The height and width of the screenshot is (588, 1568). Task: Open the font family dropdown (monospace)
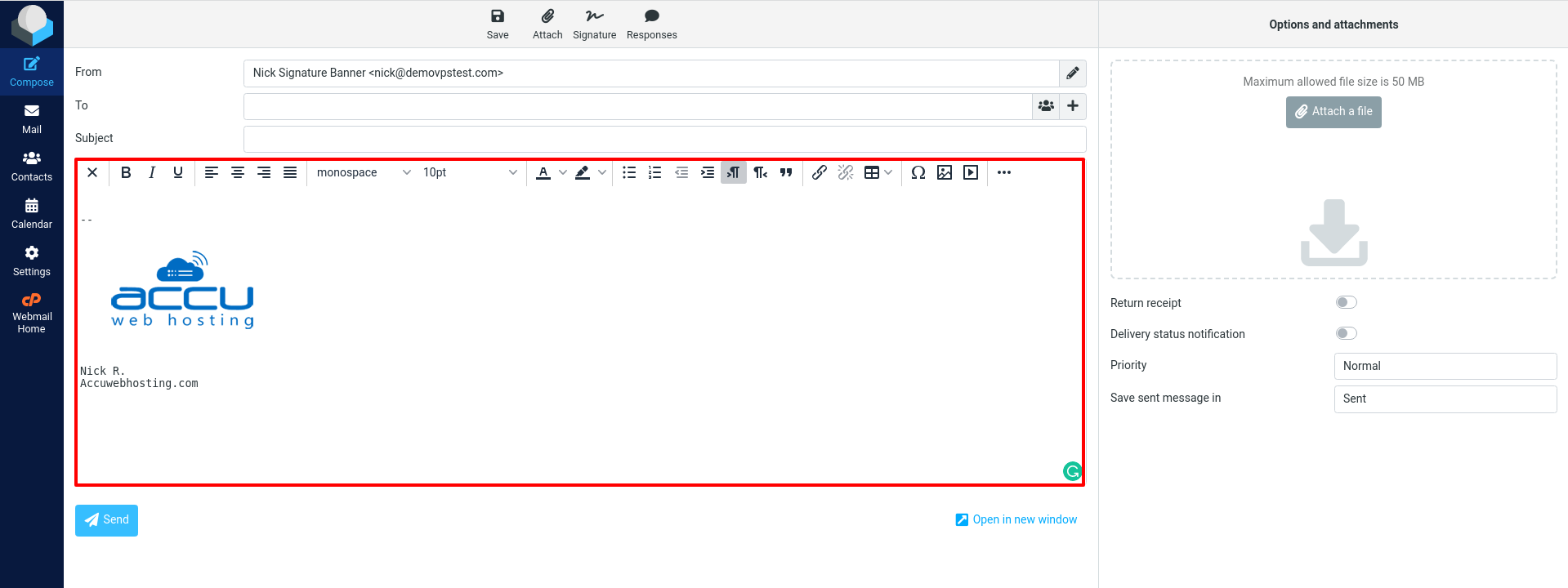[364, 172]
